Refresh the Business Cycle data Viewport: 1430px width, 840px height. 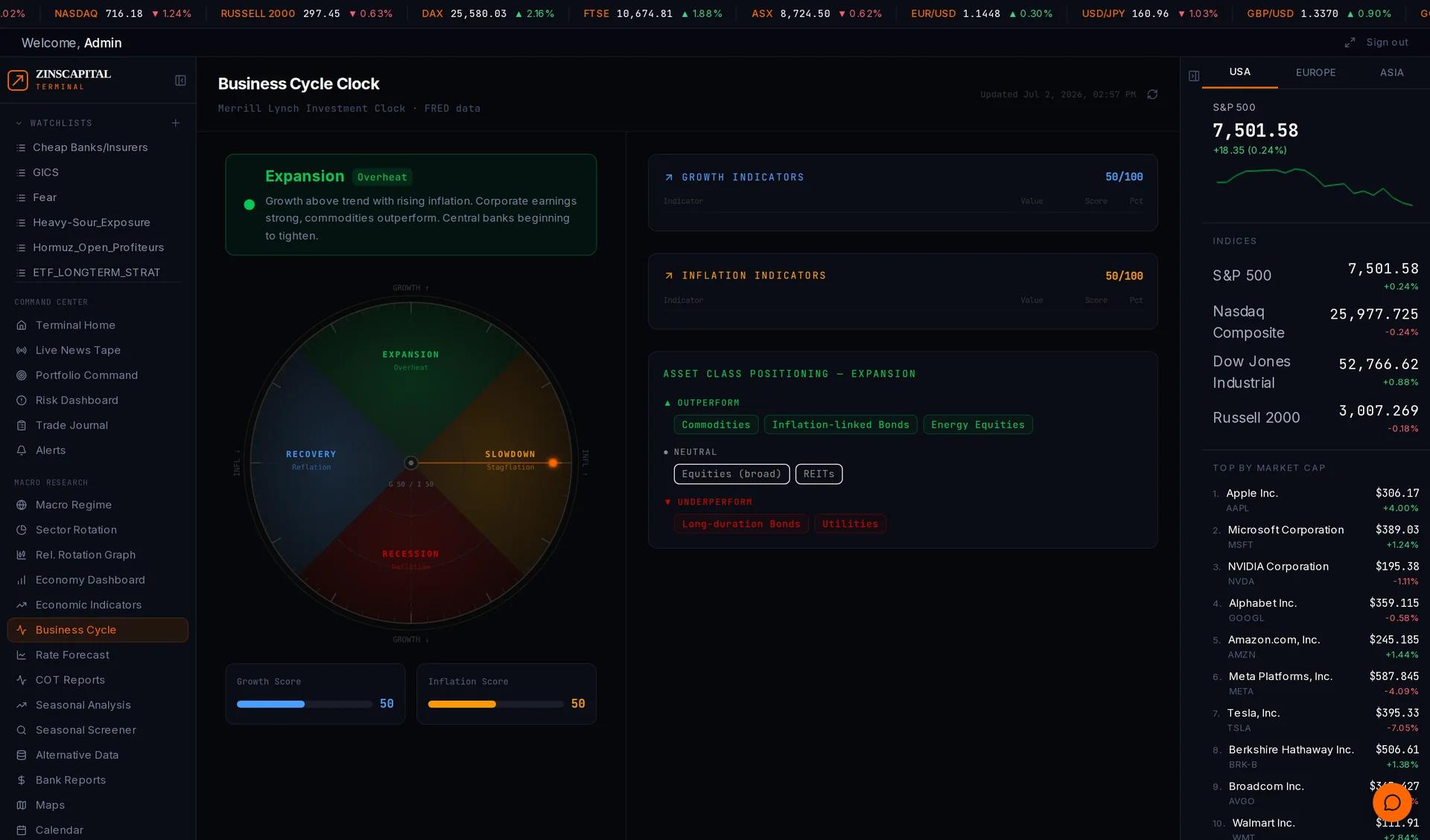1152,95
